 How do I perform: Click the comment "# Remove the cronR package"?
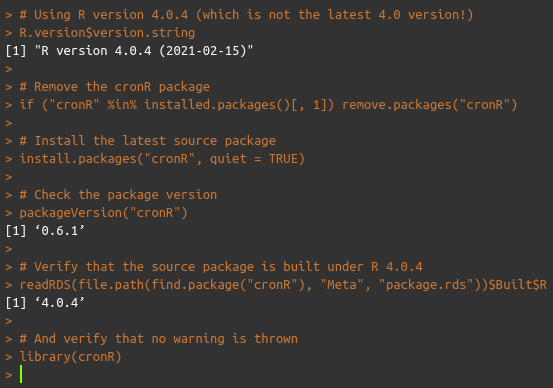(115, 87)
